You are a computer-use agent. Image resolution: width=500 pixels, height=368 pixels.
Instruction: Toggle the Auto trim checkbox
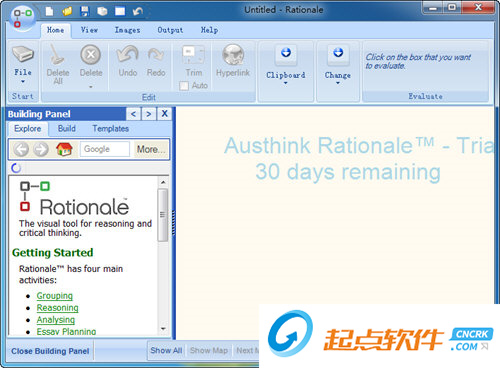click(x=184, y=86)
